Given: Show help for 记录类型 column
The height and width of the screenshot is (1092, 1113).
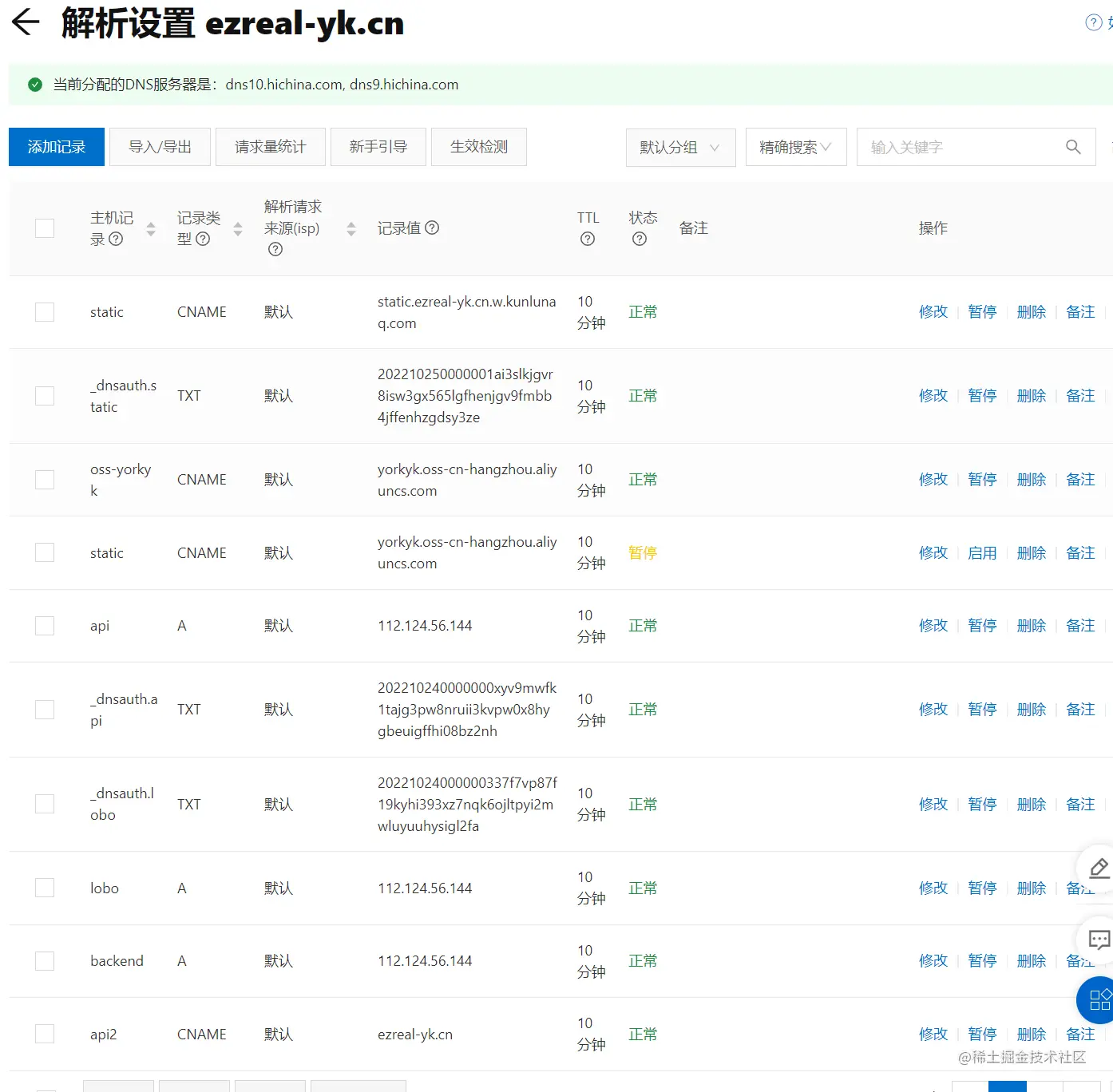Looking at the screenshot, I should tap(203, 239).
